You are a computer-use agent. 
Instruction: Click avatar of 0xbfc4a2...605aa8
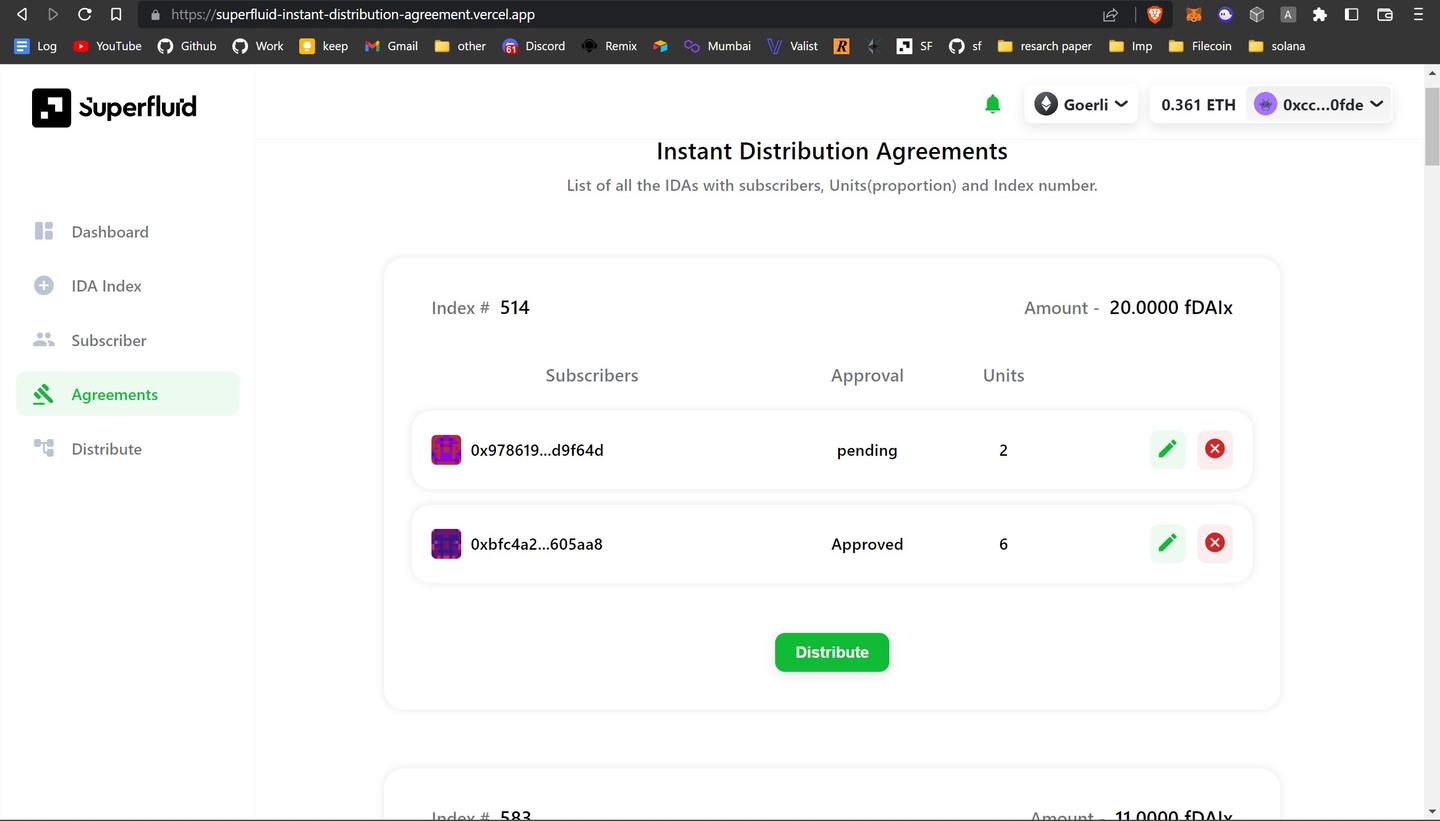point(446,544)
